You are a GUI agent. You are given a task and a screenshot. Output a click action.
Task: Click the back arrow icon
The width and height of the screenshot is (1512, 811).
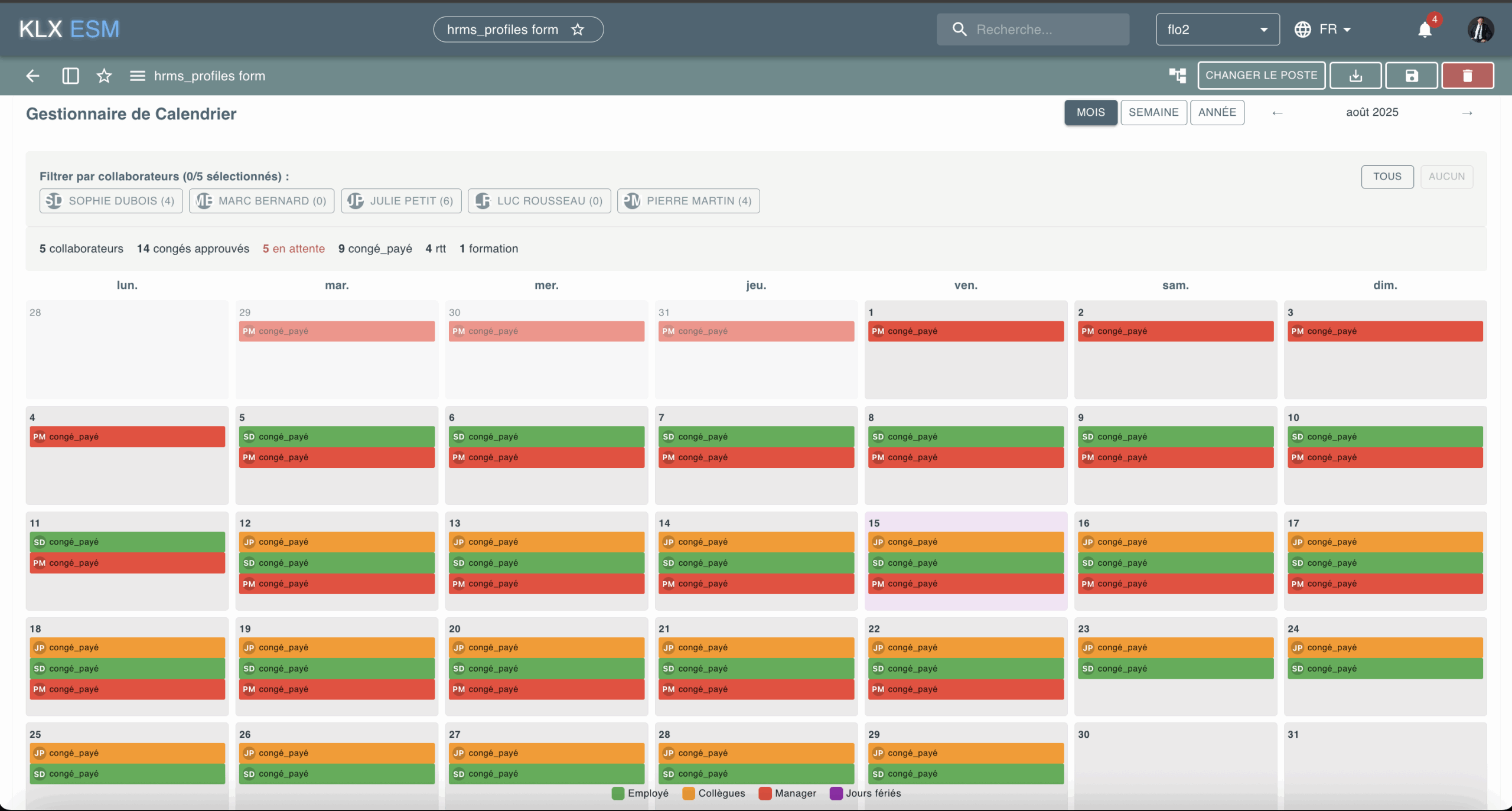(x=32, y=76)
